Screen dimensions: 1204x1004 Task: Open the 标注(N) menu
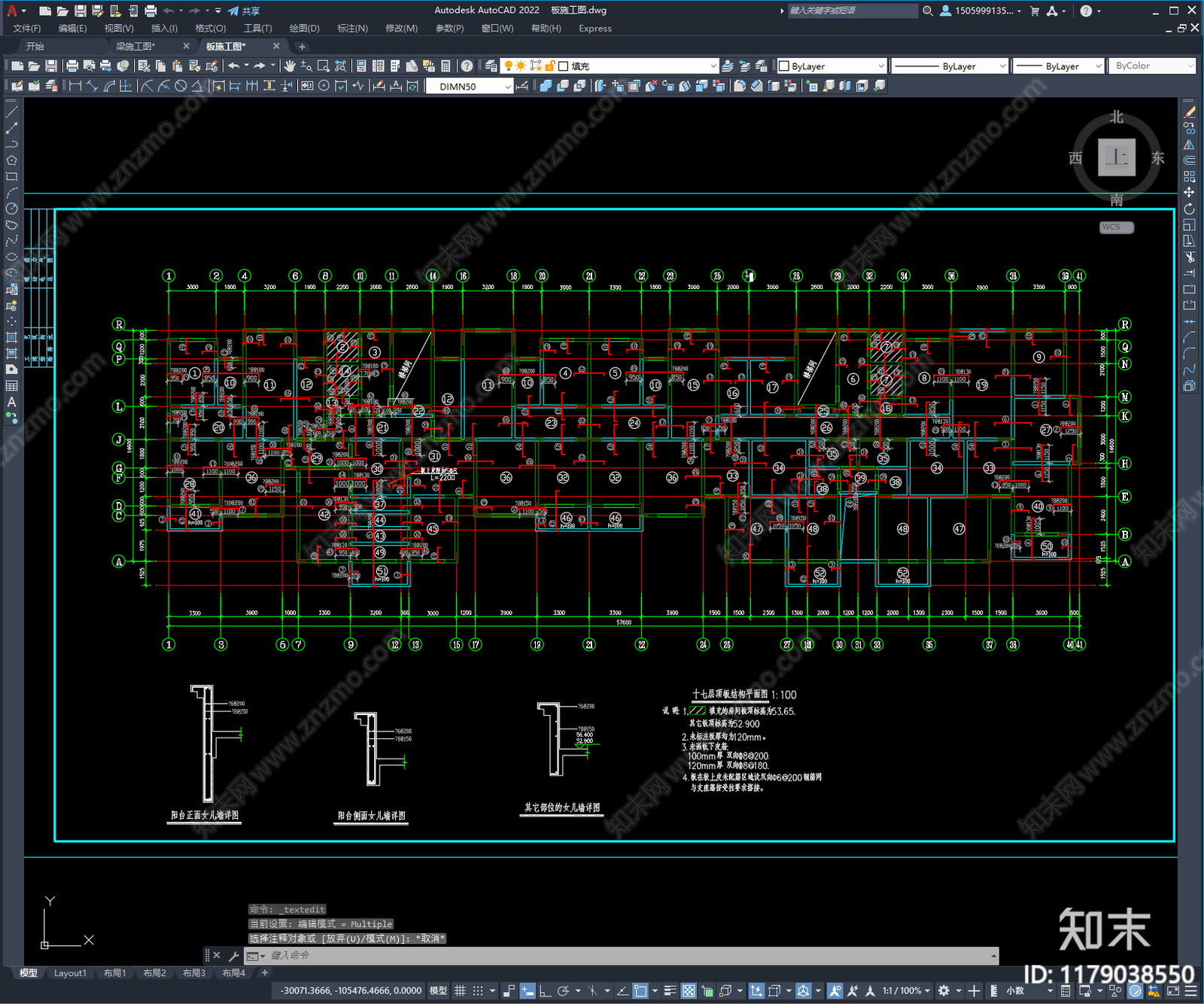[352, 29]
